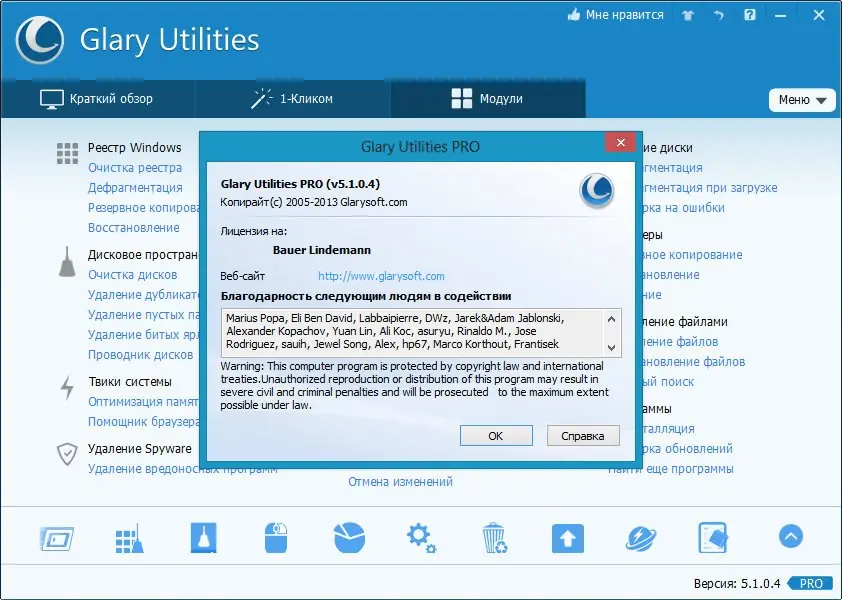Open Startup Manager icon in bottom toolbar
Viewport: 842px width, 600px height.
(57, 538)
